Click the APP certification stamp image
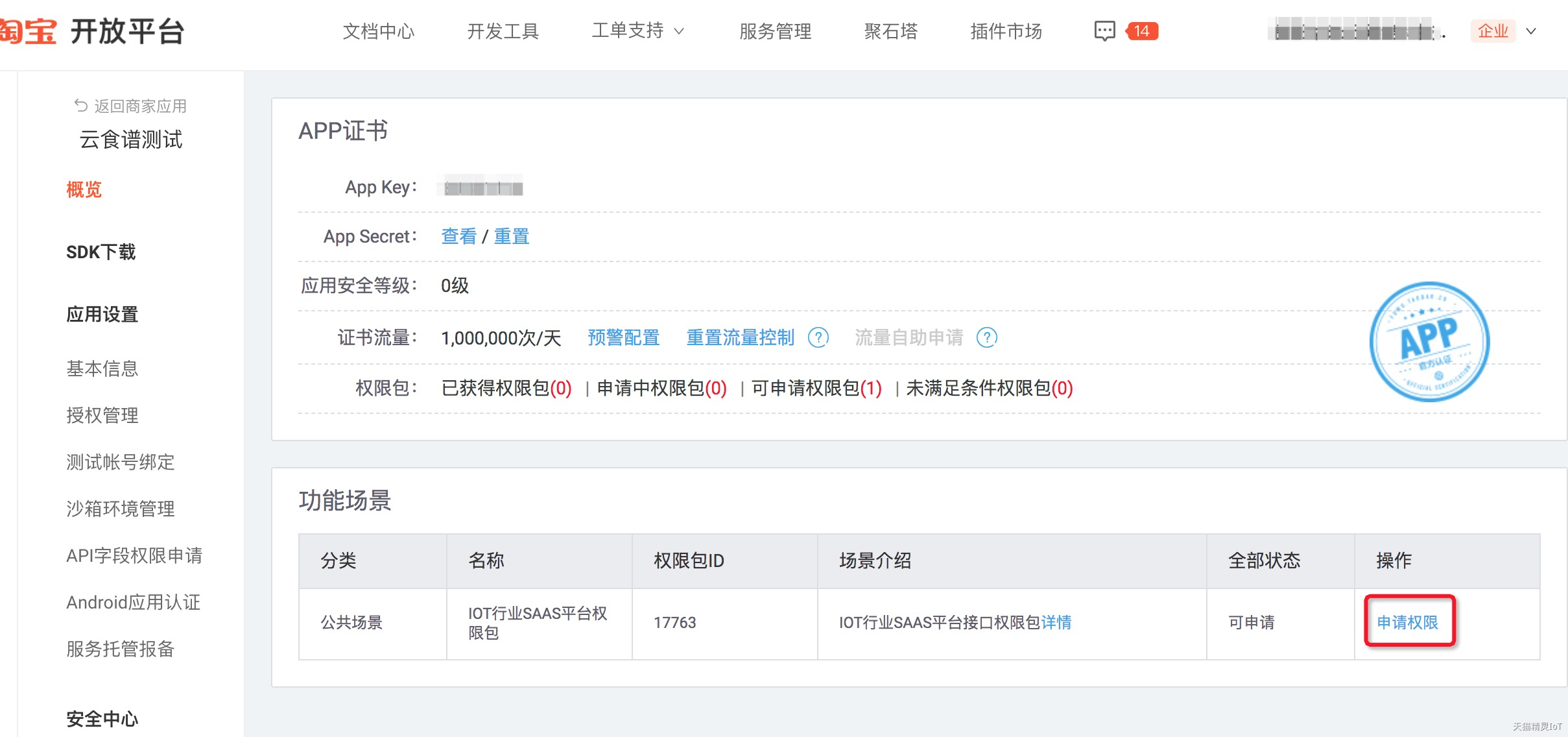Screen dimensions: 1568x737 click(1429, 342)
